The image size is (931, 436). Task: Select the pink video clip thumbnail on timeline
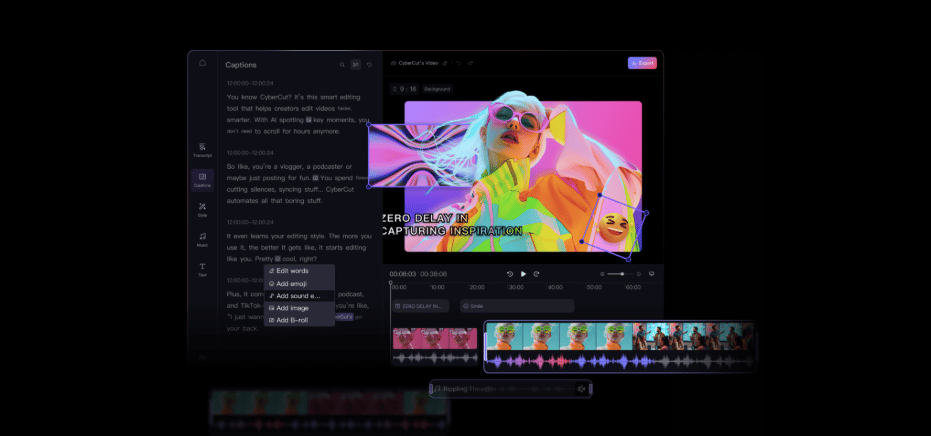(435, 338)
